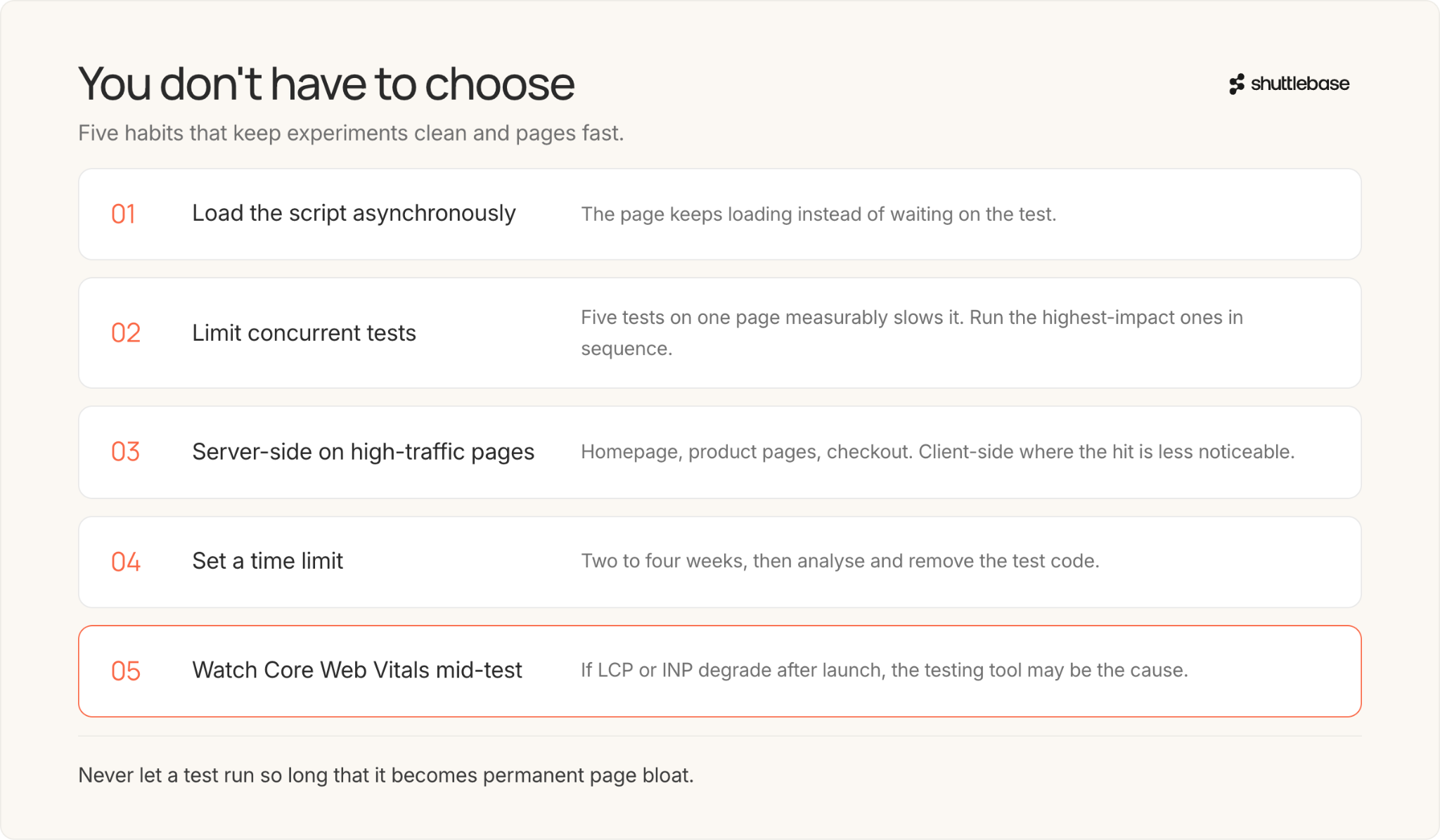Screen dimensions: 1440x840
Task: Select the 04 number label
Action: coord(126,562)
